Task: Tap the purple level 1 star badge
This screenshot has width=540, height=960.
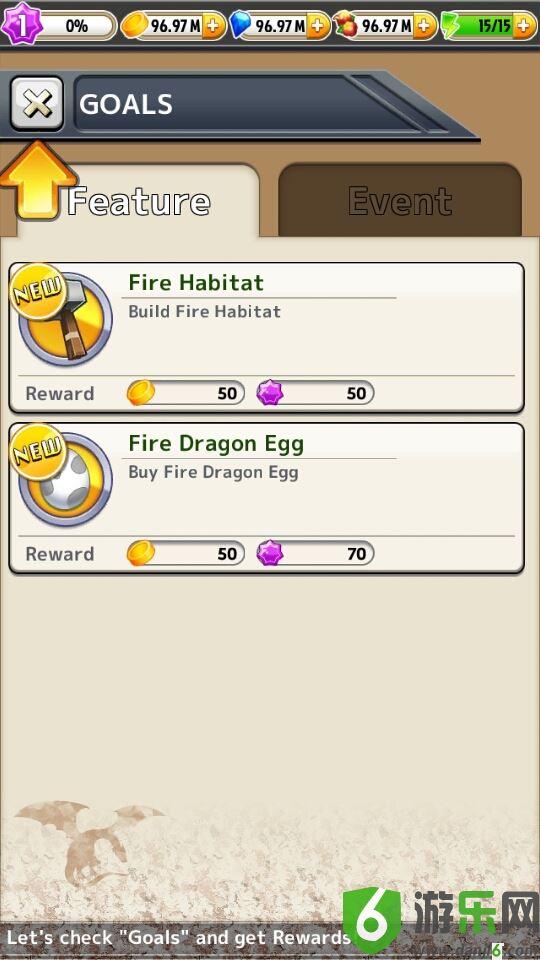Action: (x=20, y=25)
